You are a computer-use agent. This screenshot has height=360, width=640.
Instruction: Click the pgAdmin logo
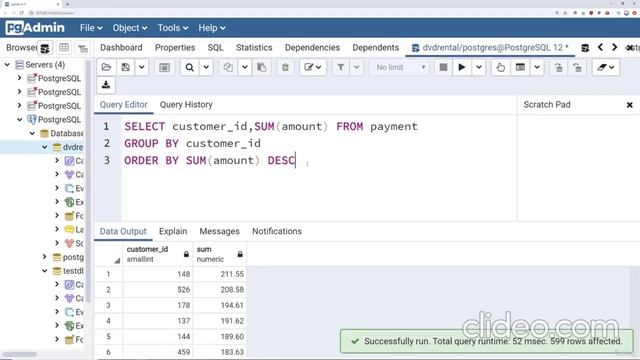click(x=35, y=28)
